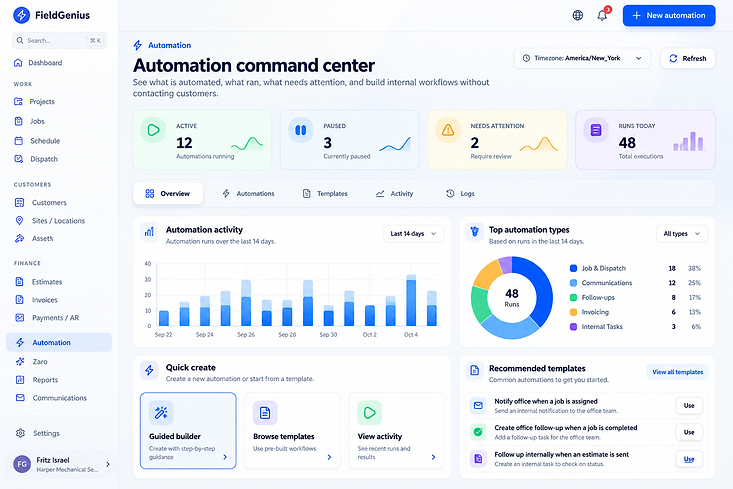Open the Last 14 days dropdown
The width and height of the screenshot is (733, 489).
413,233
